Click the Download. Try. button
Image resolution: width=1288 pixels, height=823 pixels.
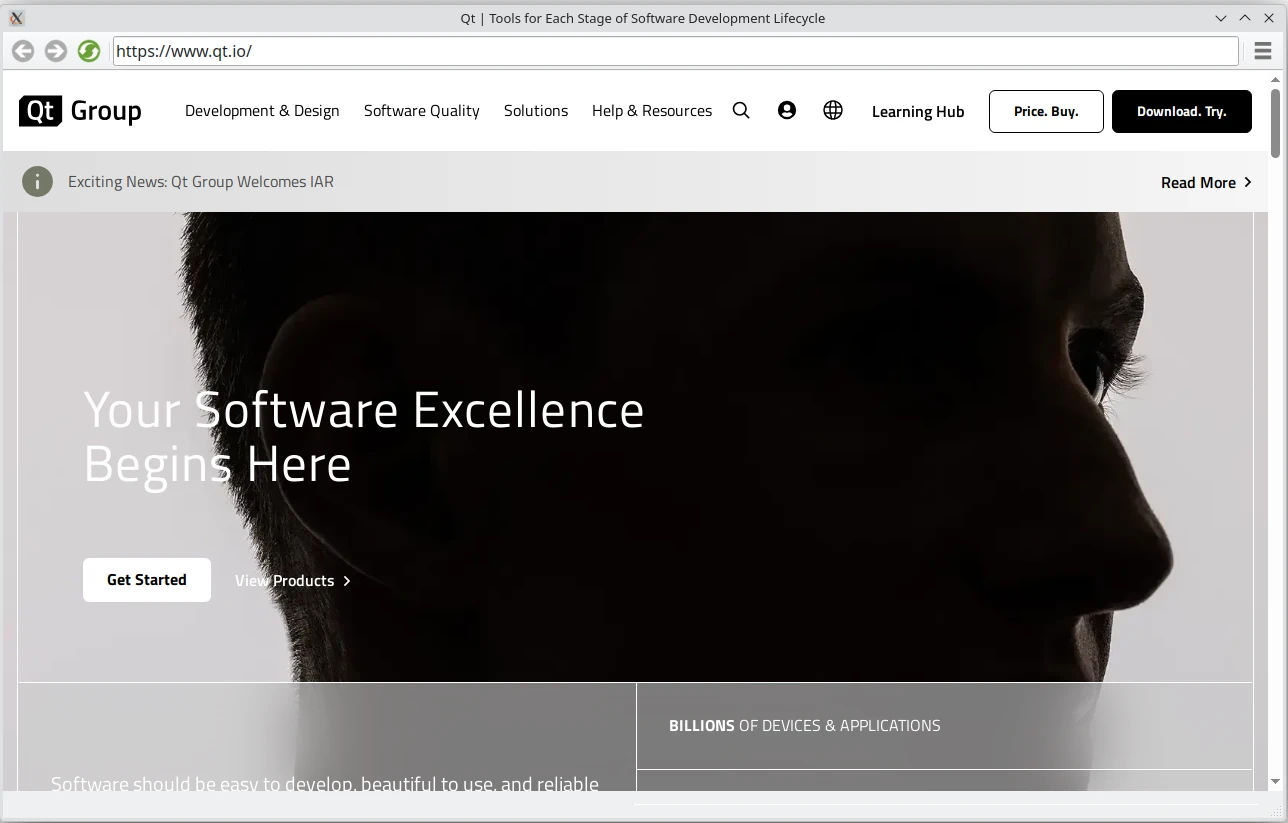click(1181, 111)
